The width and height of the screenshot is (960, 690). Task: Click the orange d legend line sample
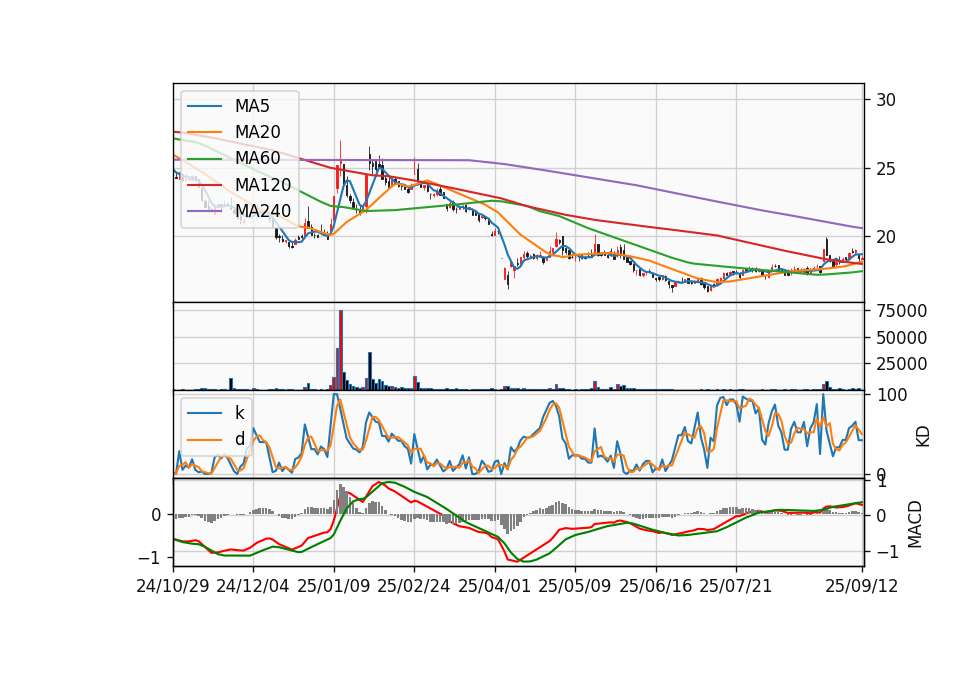coord(204,440)
